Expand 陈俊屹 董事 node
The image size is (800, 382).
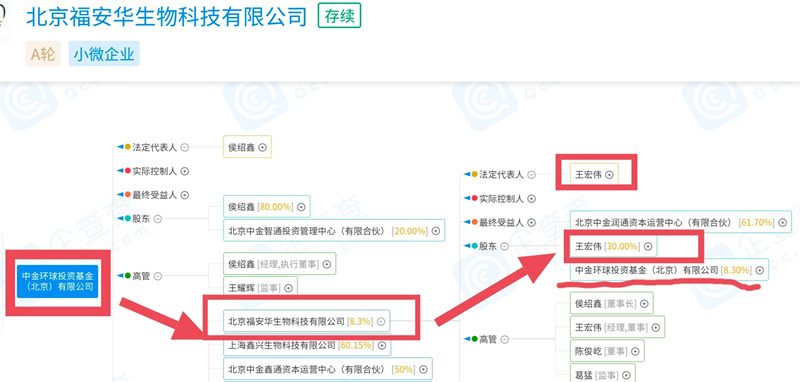coord(635,351)
